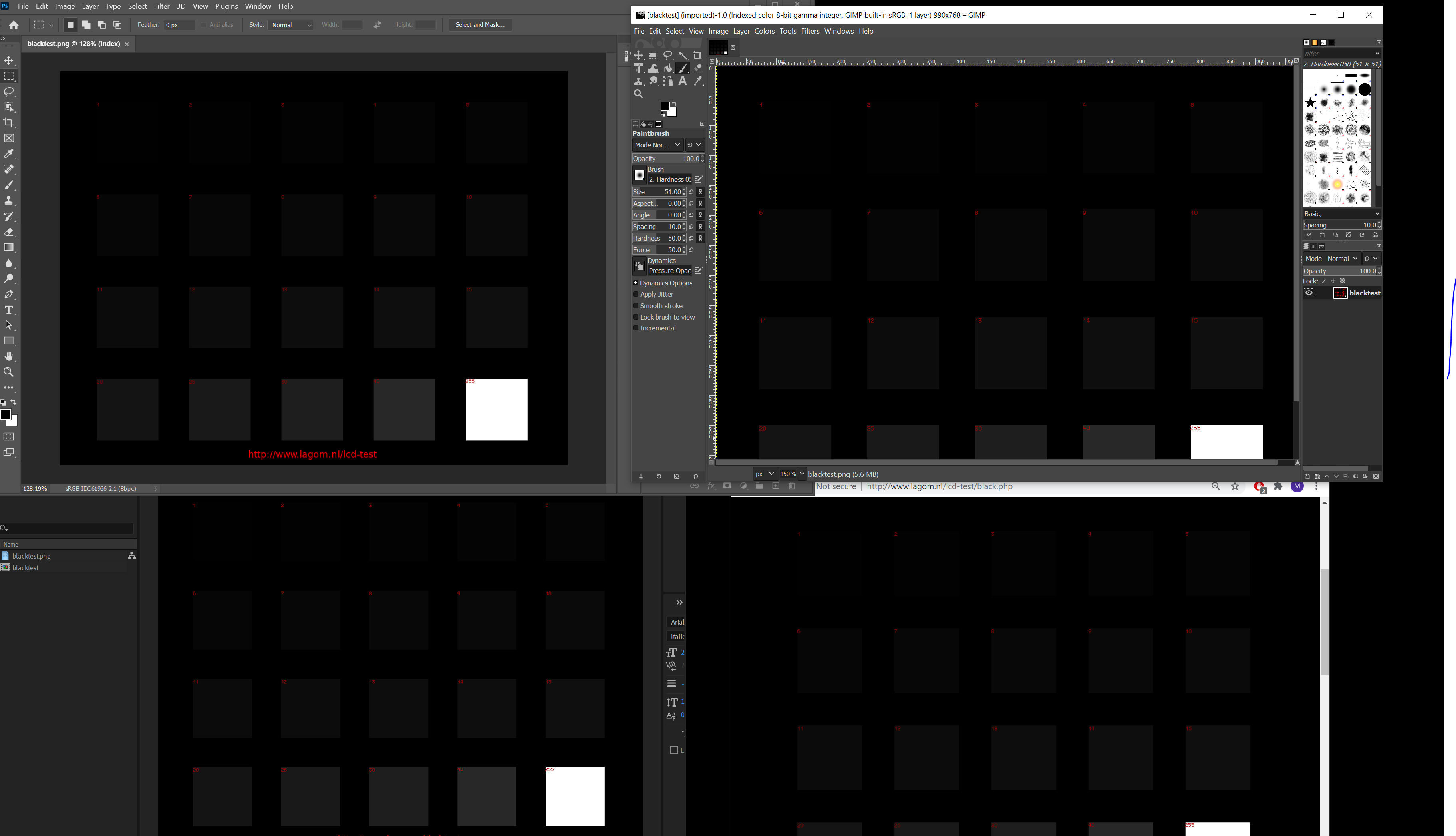Viewport: 1456px width, 836px height.
Task: Activate the Zoom tool in Photoshop
Action: [x=9, y=372]
